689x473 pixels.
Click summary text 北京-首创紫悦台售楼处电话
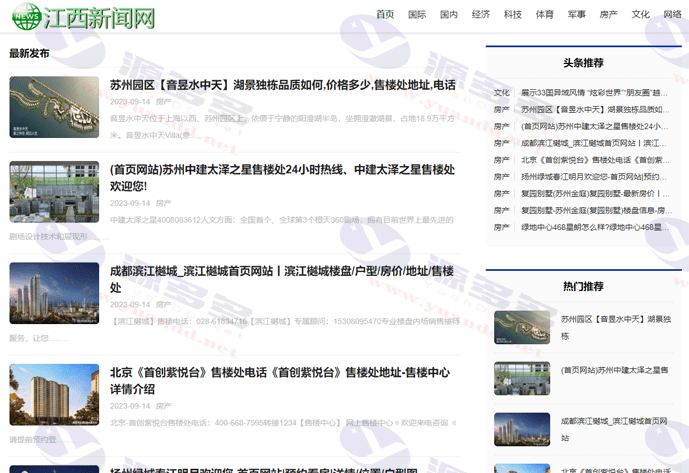click(x=233, y=431)
